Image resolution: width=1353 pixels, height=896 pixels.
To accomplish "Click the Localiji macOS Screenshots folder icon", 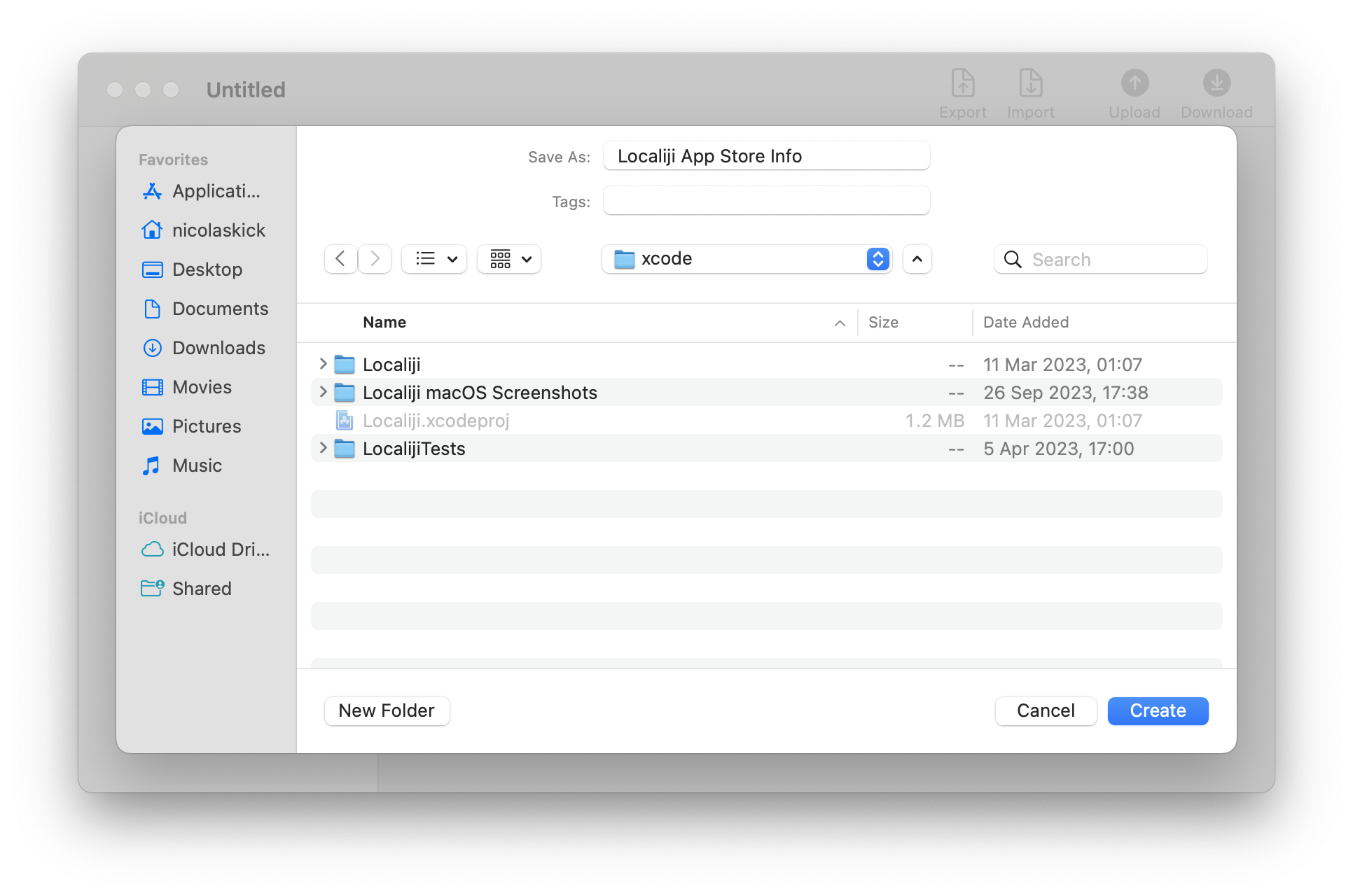I will [344, 392].
